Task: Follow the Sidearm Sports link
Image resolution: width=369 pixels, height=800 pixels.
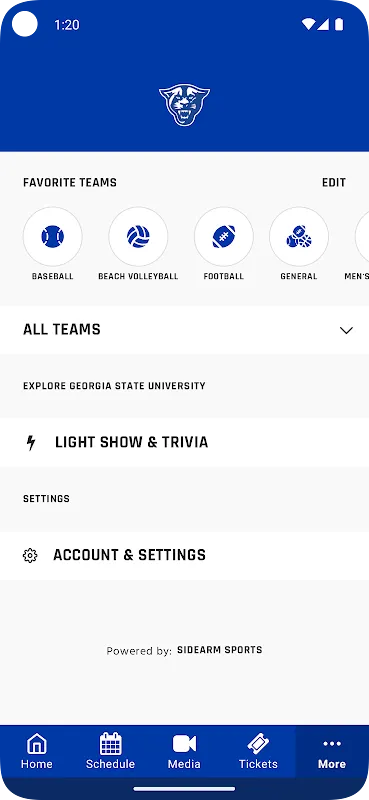Action: click(219, 650)
